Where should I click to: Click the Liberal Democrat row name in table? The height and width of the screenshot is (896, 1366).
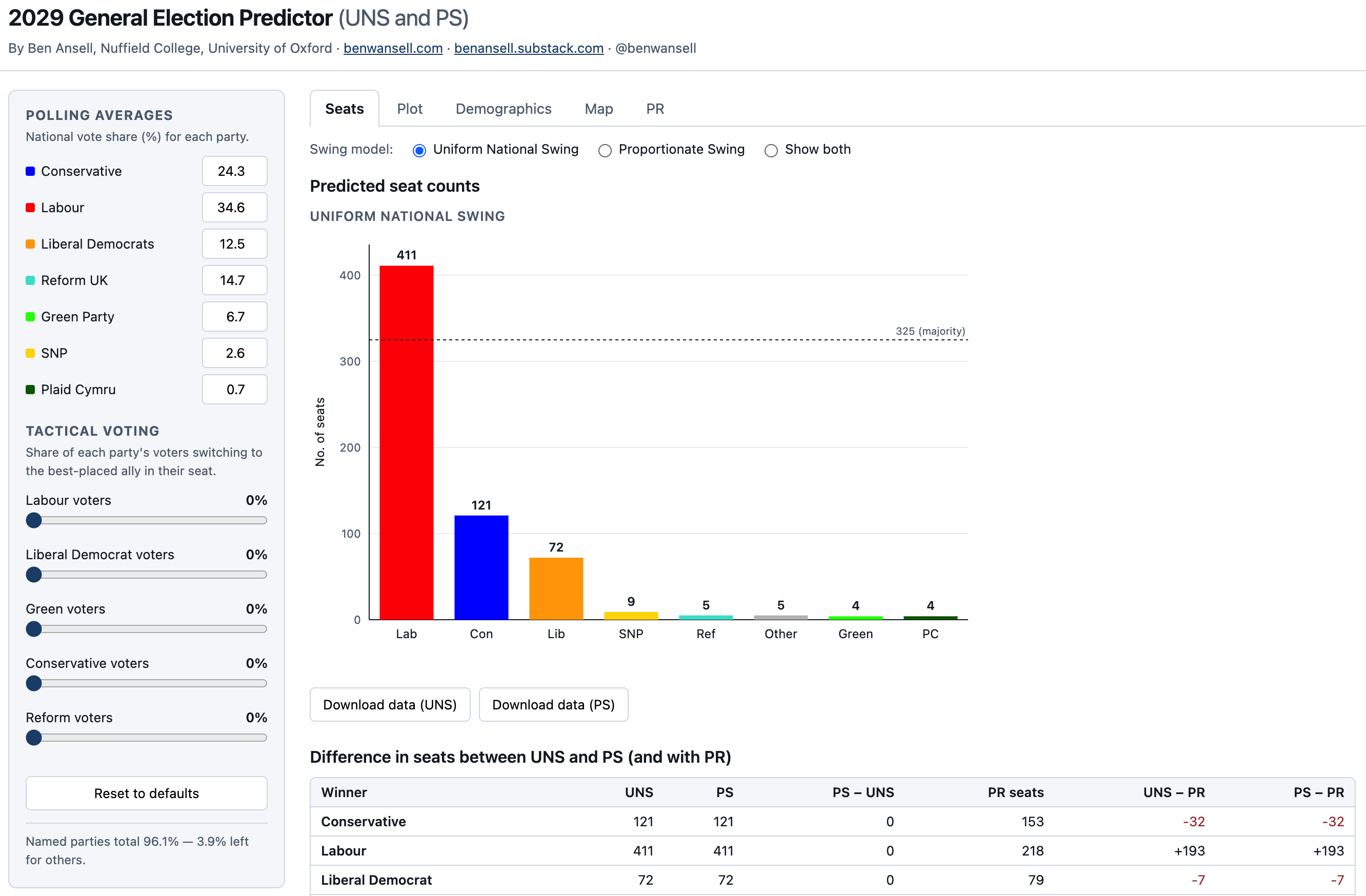[376, 880]
